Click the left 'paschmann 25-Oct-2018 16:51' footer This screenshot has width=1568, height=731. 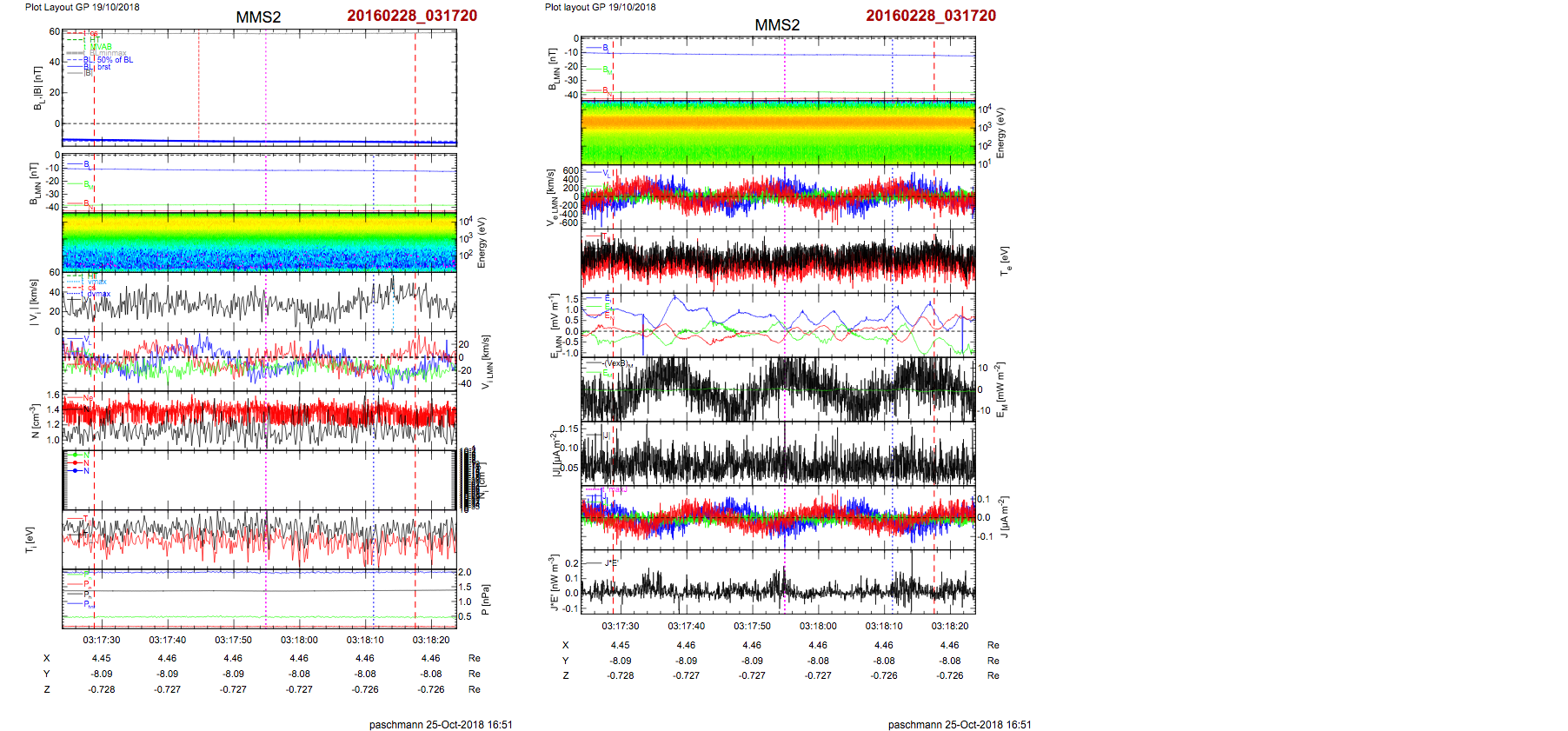[x=441, y=724]
